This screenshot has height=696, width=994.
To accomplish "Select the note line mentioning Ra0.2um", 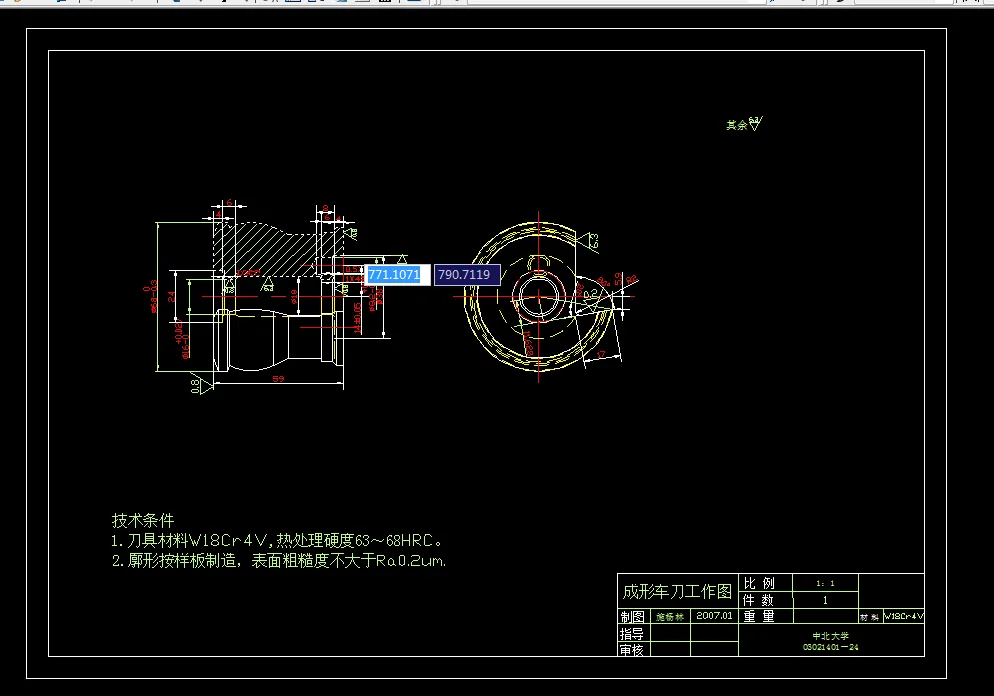I will 279,561.
